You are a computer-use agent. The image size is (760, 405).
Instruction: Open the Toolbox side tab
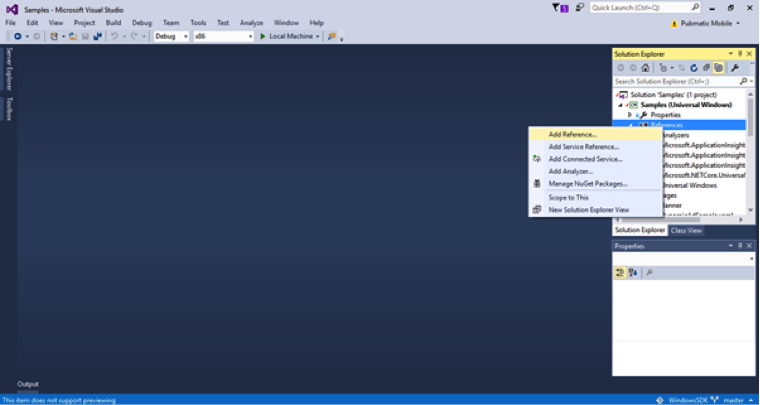tap(9, 109)
